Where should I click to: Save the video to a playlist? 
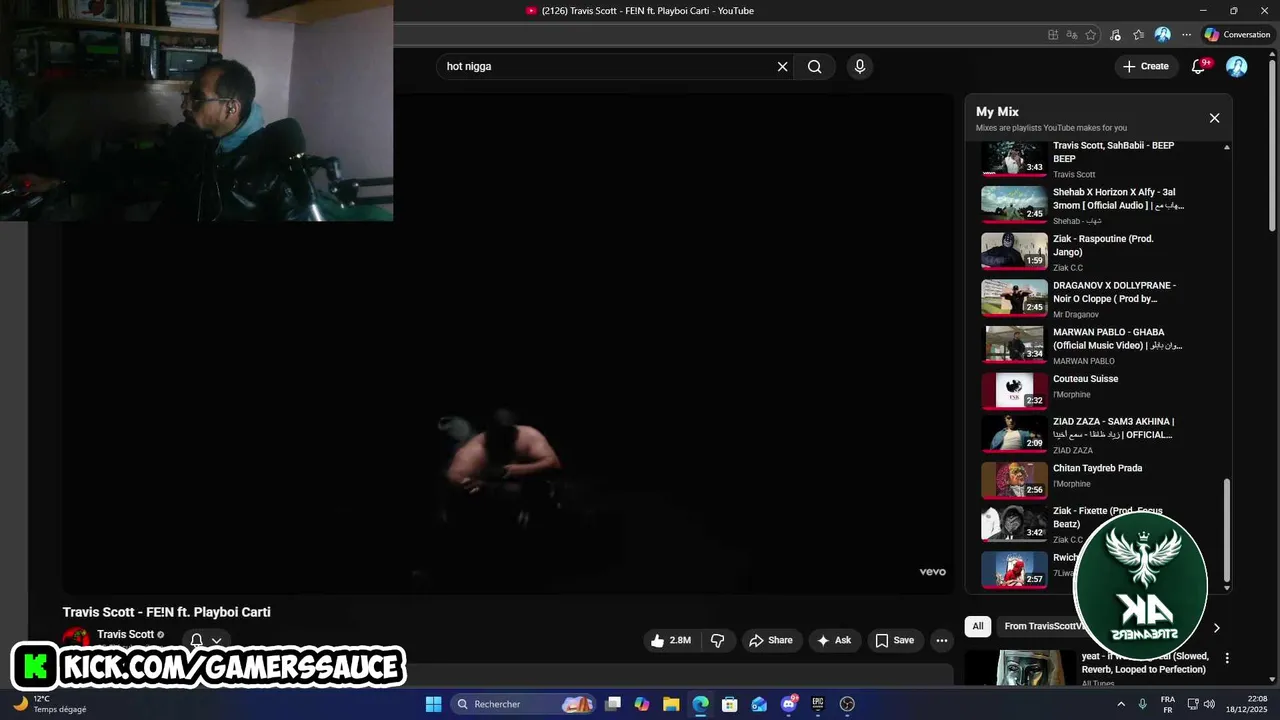894,641
